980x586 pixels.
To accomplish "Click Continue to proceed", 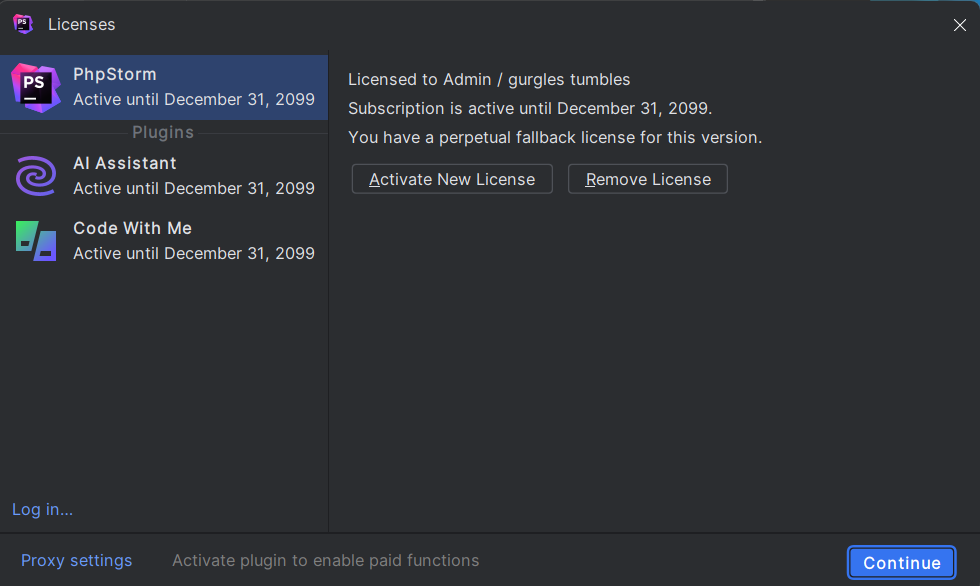I will (901, 563).
